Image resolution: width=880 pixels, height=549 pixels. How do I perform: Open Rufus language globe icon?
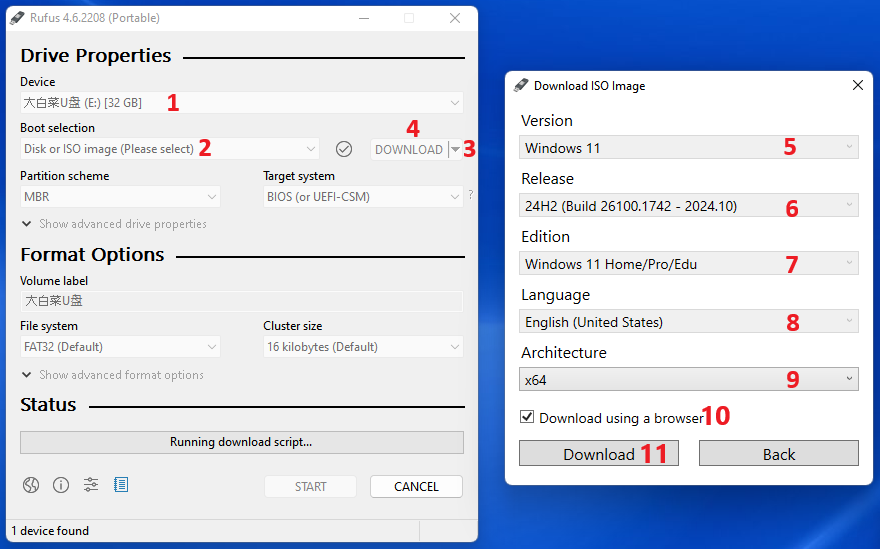click(31, 484)
